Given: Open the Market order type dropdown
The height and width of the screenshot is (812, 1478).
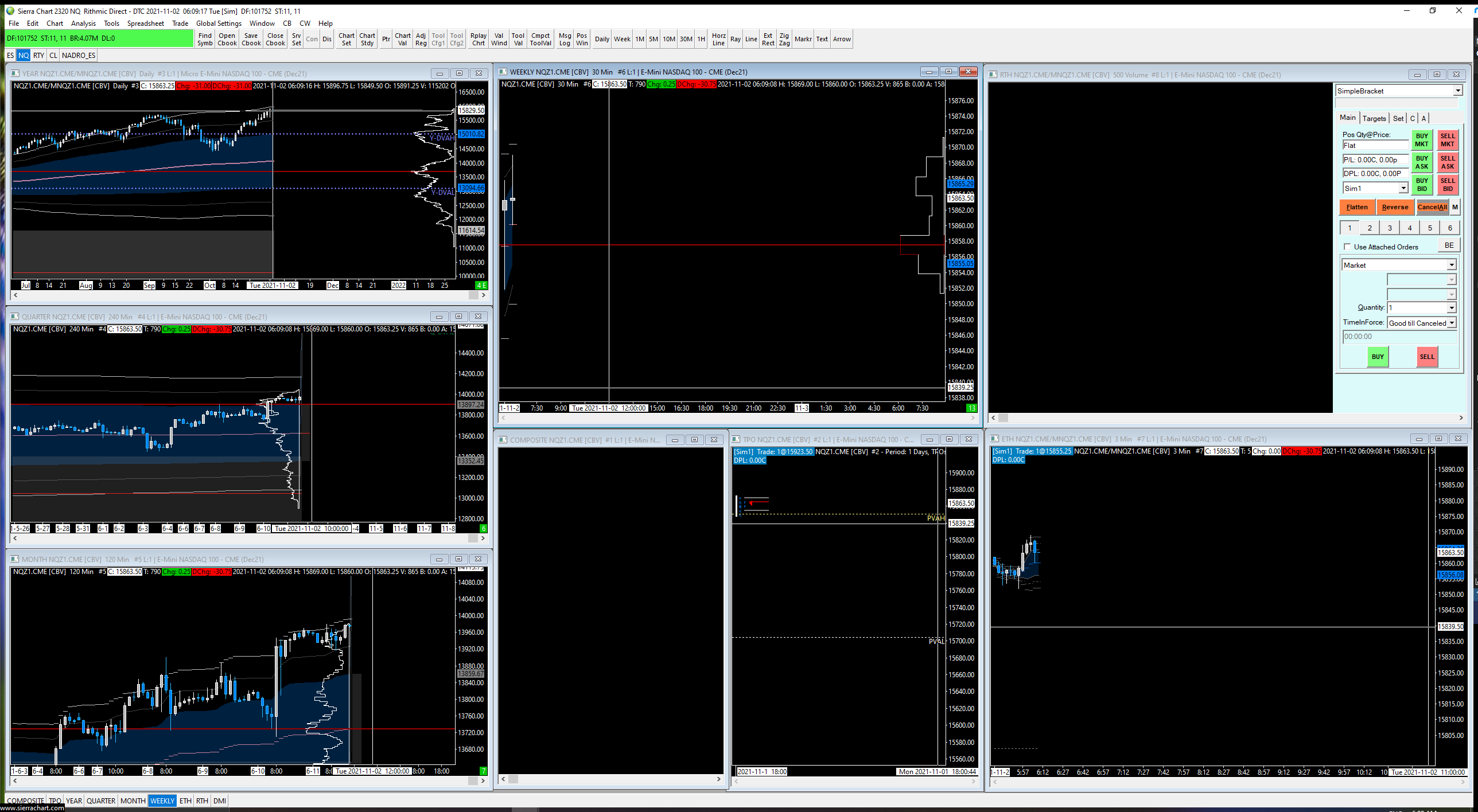Looking at the screenshot, I should click(1451, 265).
